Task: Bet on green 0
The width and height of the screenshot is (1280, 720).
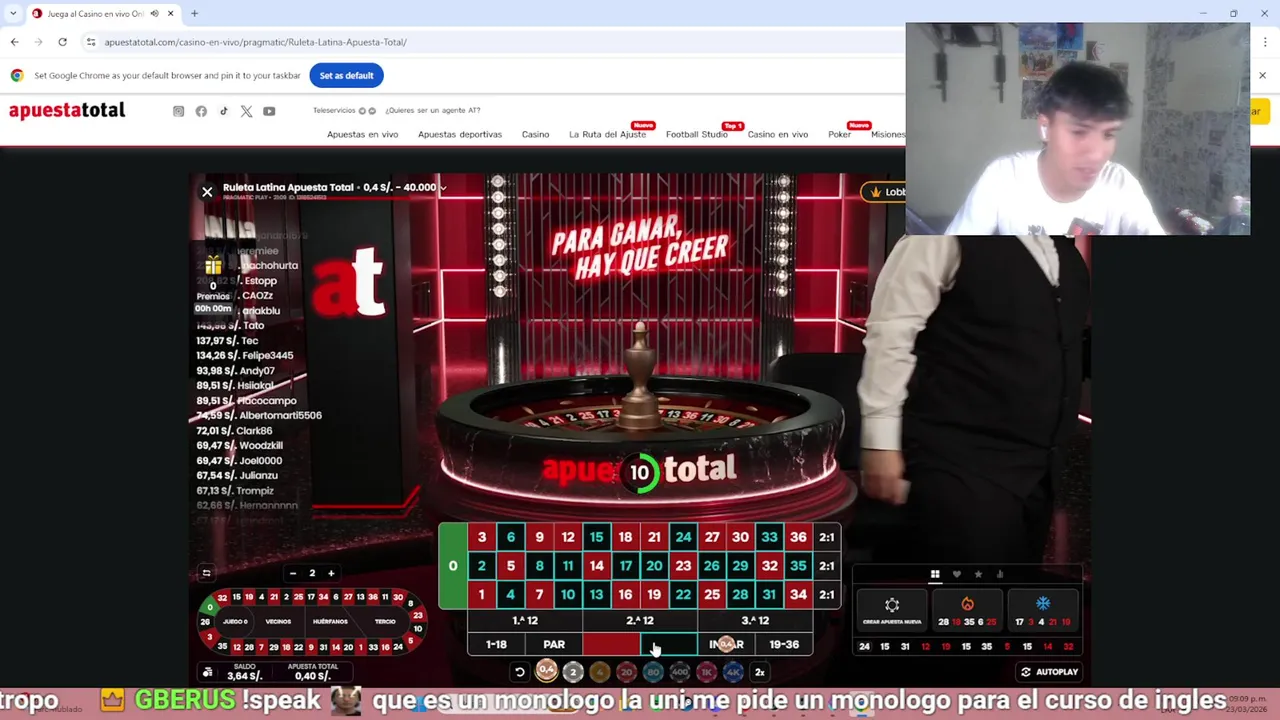Action: [453, 566]
